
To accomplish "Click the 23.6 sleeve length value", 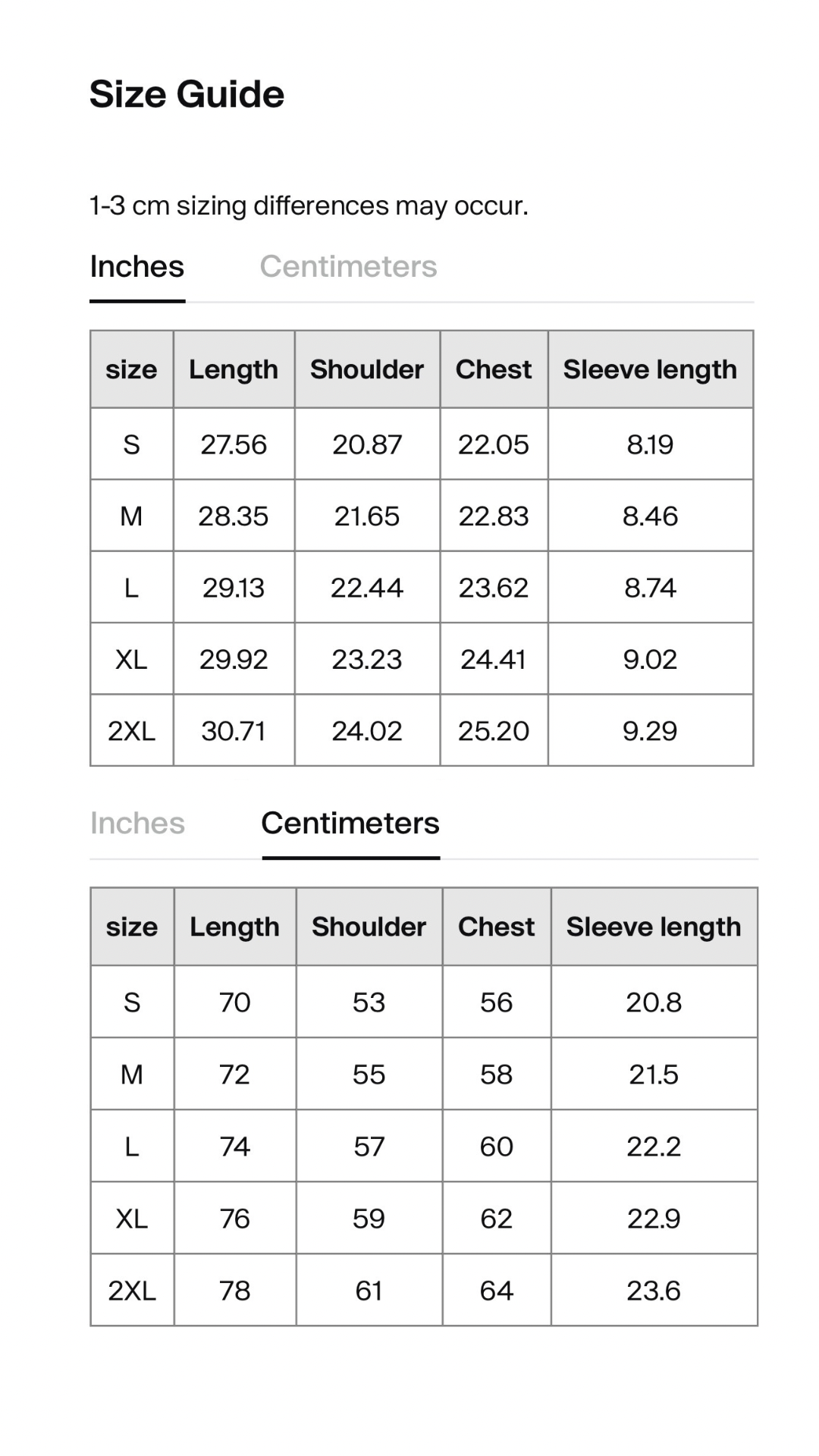I will click(x=654, y=1291).
